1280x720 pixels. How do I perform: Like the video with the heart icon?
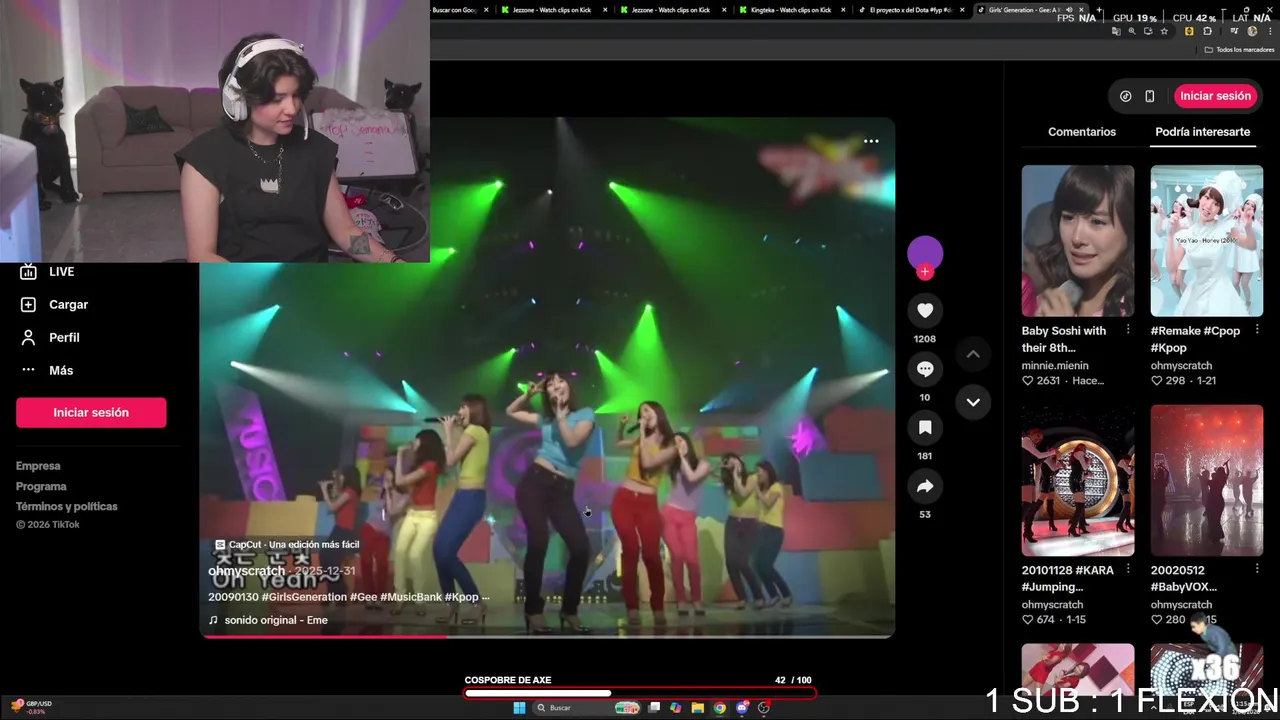(x=925, y=311)
